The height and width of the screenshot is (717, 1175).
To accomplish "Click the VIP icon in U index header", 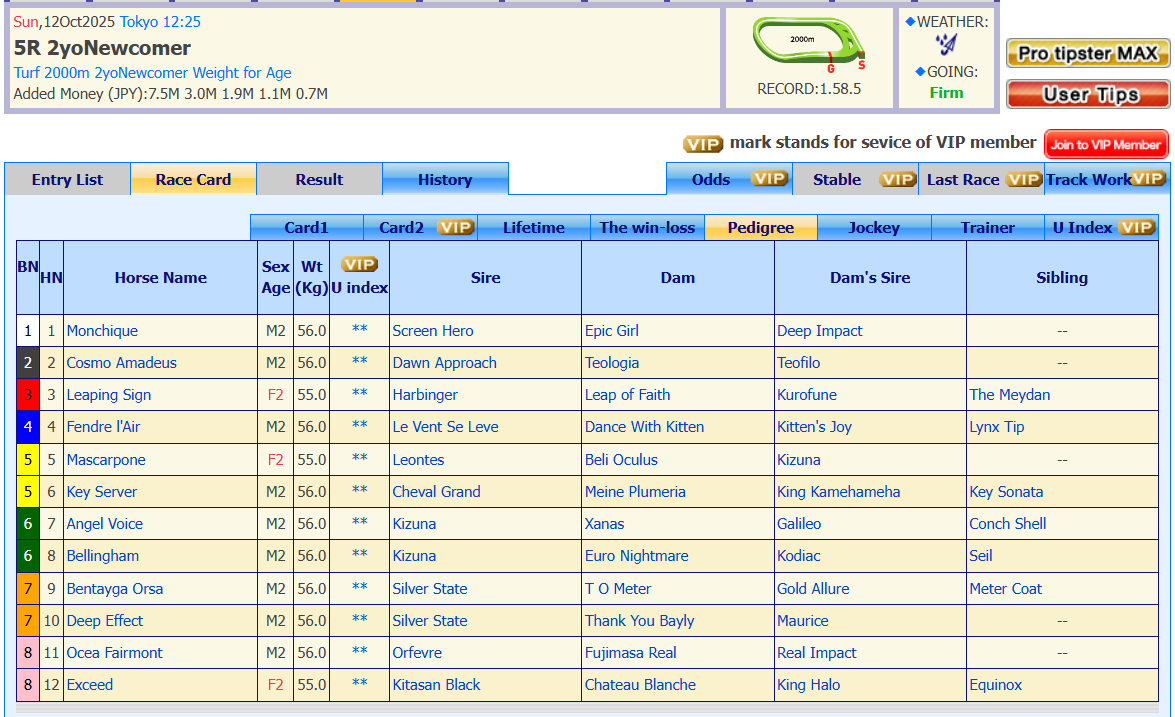I will click(x=360, y=264).
